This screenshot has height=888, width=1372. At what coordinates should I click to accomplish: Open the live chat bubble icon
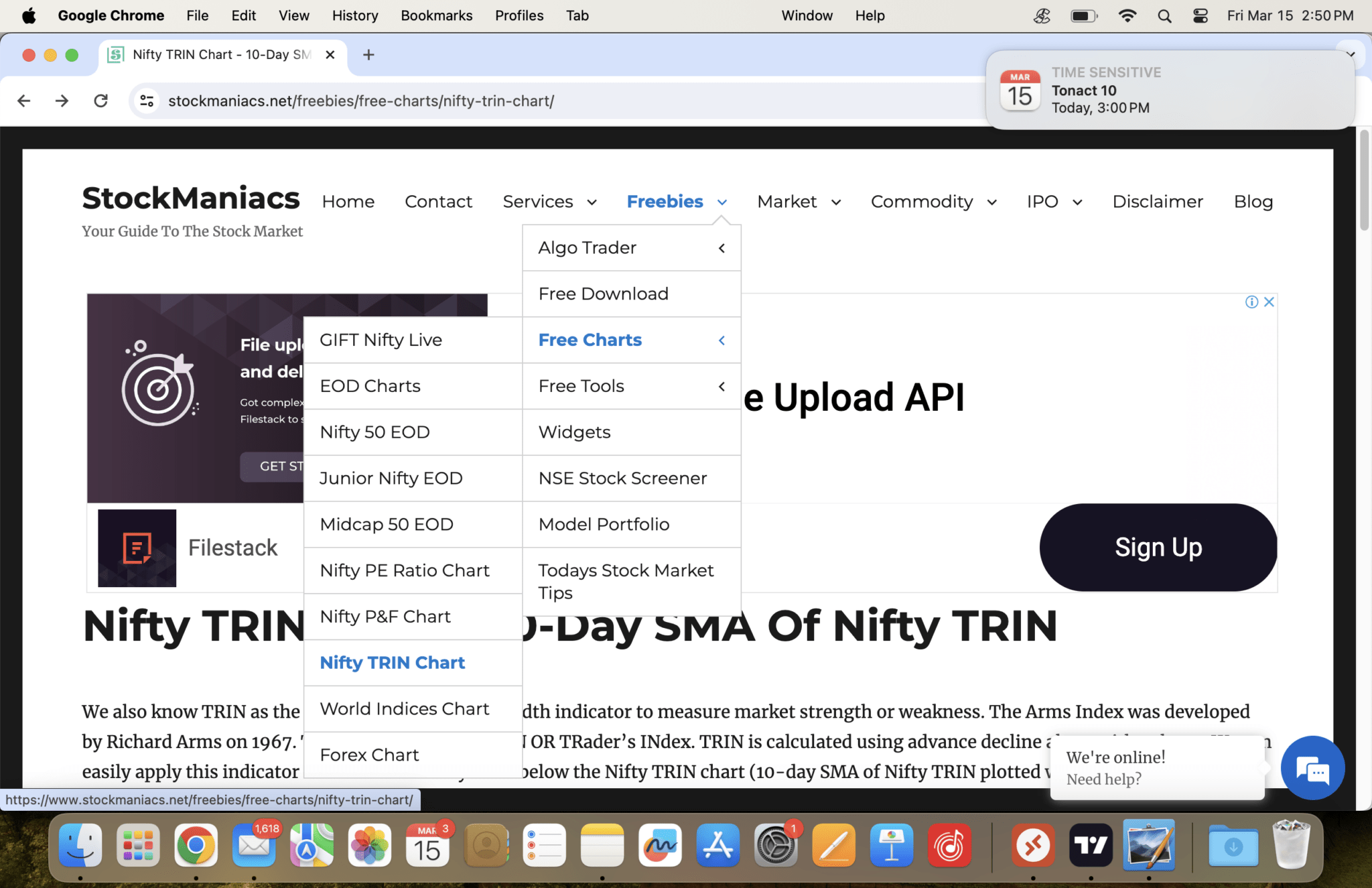(1312, 769)
